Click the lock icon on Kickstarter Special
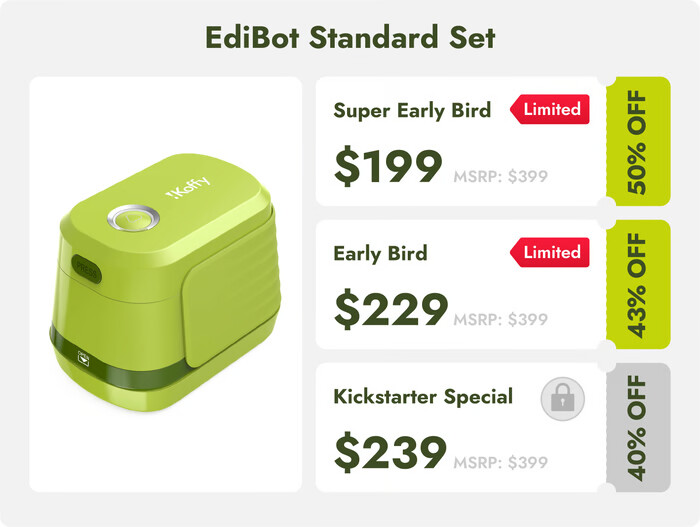Image resolution: width=700 pixels, height=527 pixels. pyautogui.click(x=562, y=400)
